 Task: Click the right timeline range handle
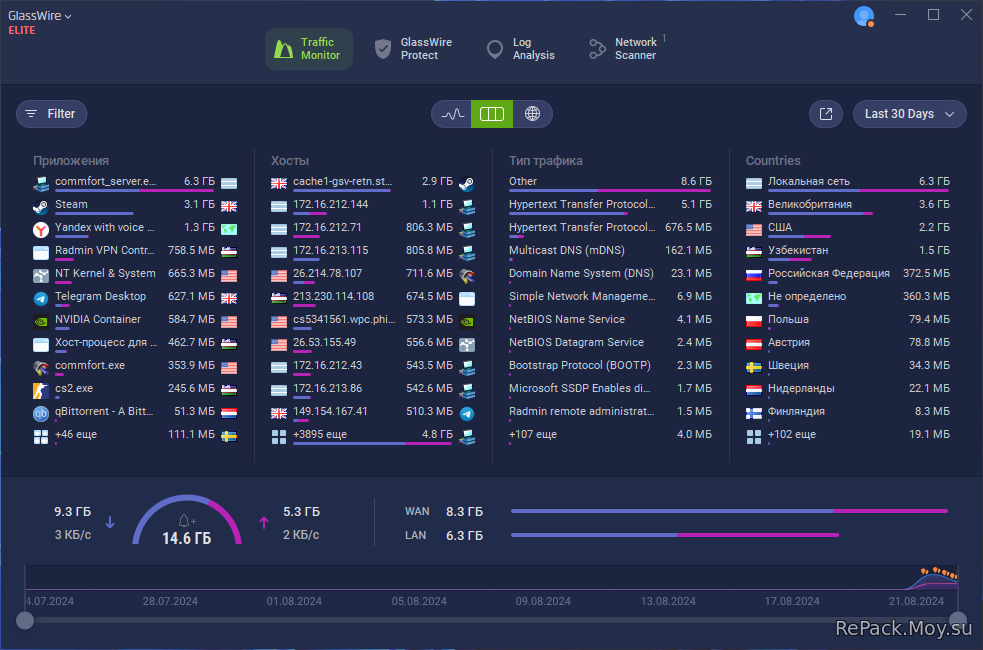[957, 621]
